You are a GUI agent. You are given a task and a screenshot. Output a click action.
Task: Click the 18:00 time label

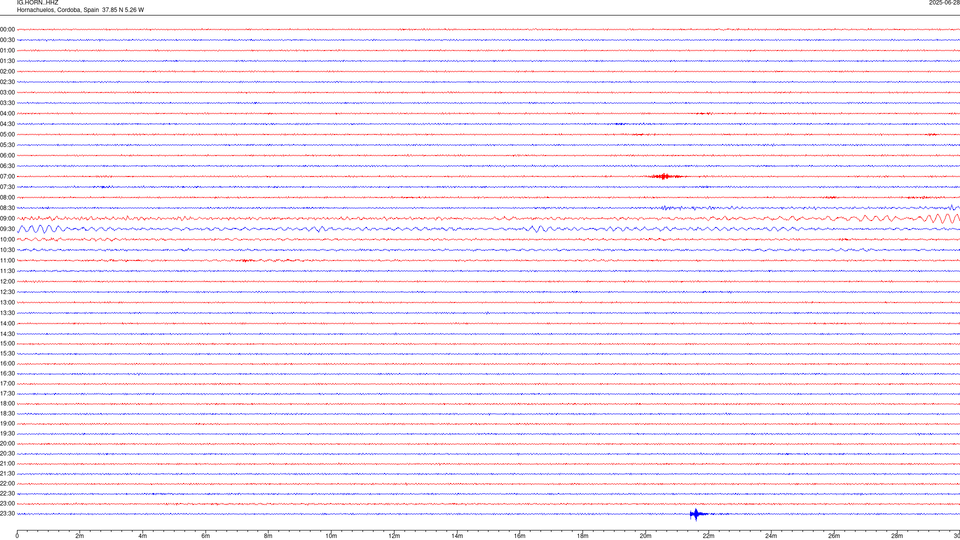point(7,403)
